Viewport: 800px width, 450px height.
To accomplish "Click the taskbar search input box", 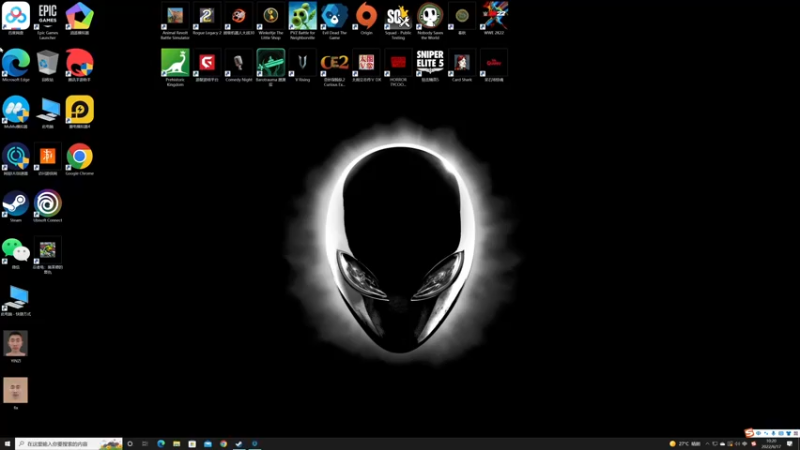I will (x=69, y=444).
